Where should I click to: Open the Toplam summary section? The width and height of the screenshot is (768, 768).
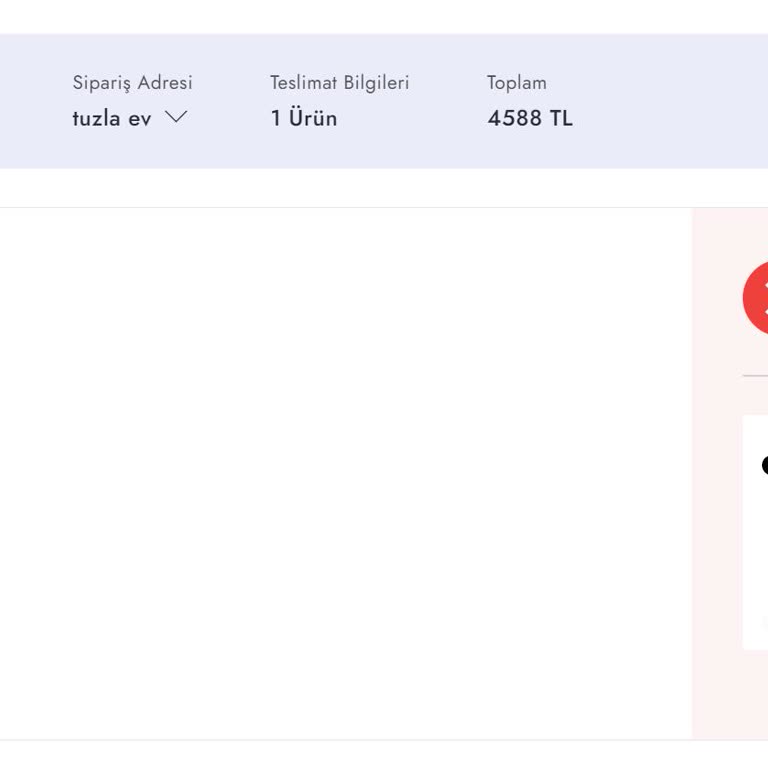(x=516, y=82)
